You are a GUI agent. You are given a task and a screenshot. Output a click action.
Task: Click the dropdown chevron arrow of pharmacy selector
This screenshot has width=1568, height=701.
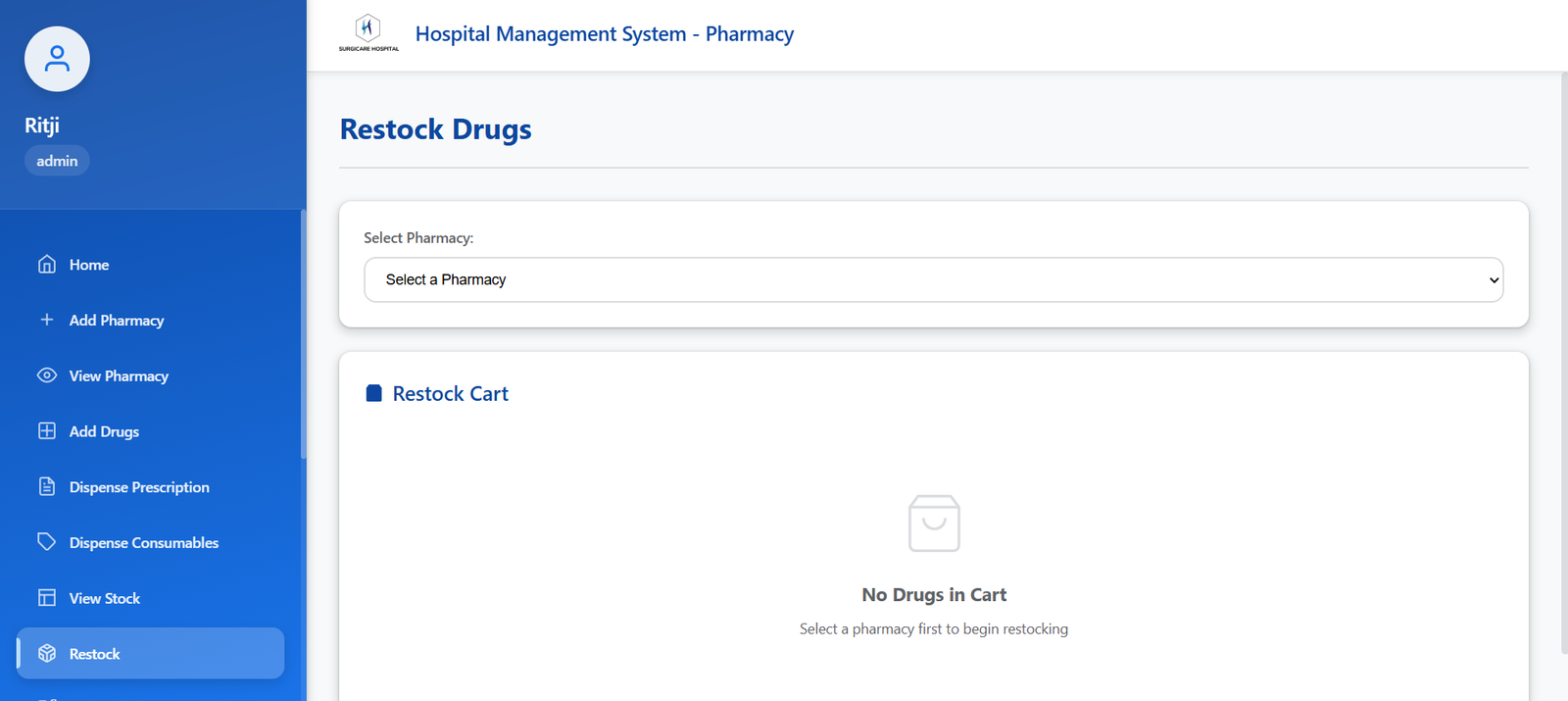coord(1494,280)
